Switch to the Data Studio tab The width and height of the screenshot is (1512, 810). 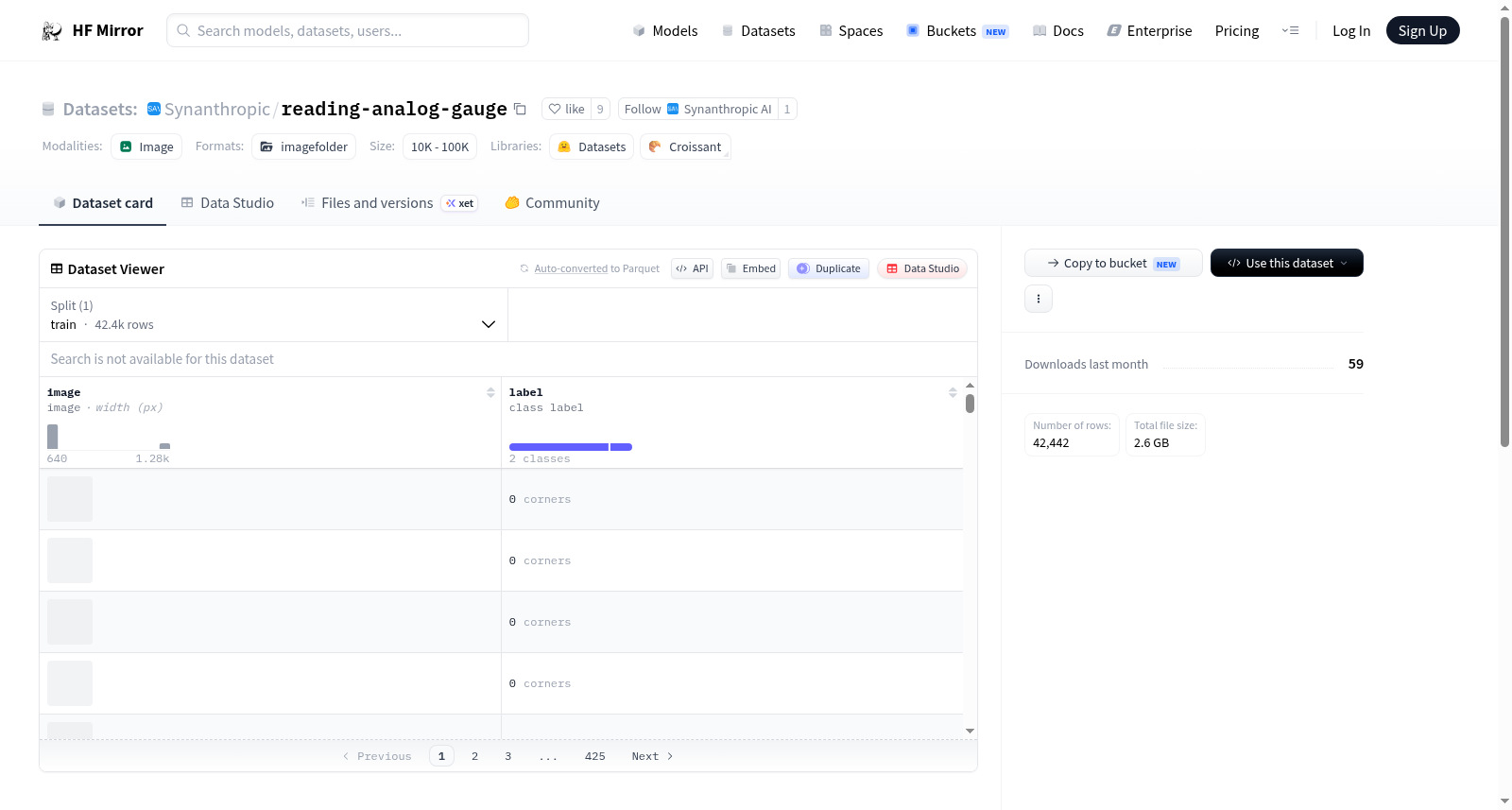[227, 202]
